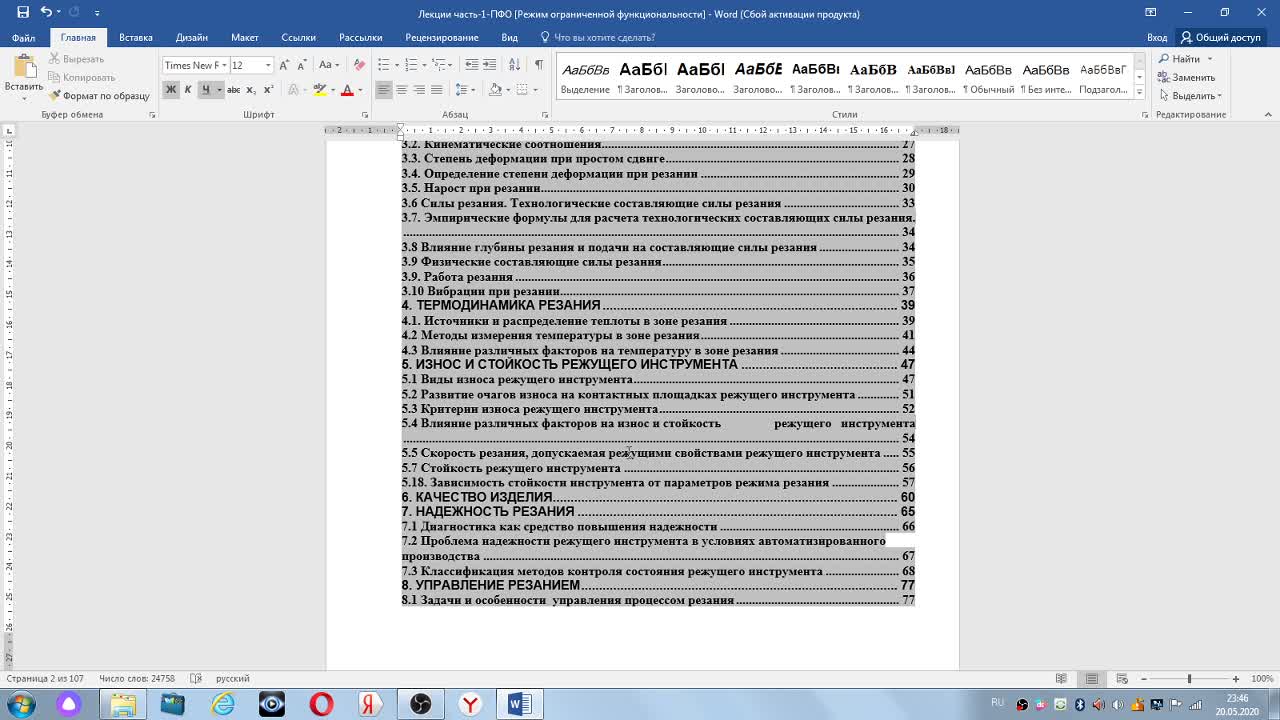Open the font name dropdown

[x=223, y=65]
